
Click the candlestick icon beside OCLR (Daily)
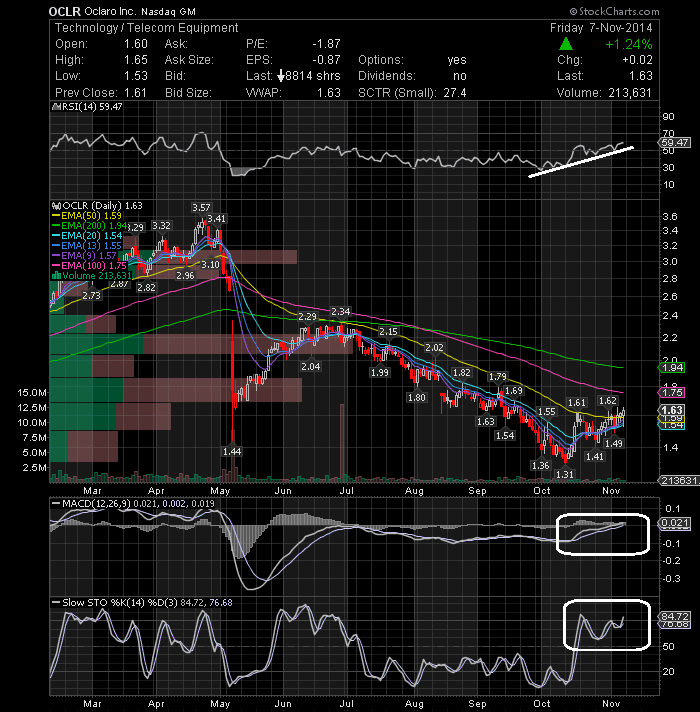pyautogui.click(x=57, y=206)
